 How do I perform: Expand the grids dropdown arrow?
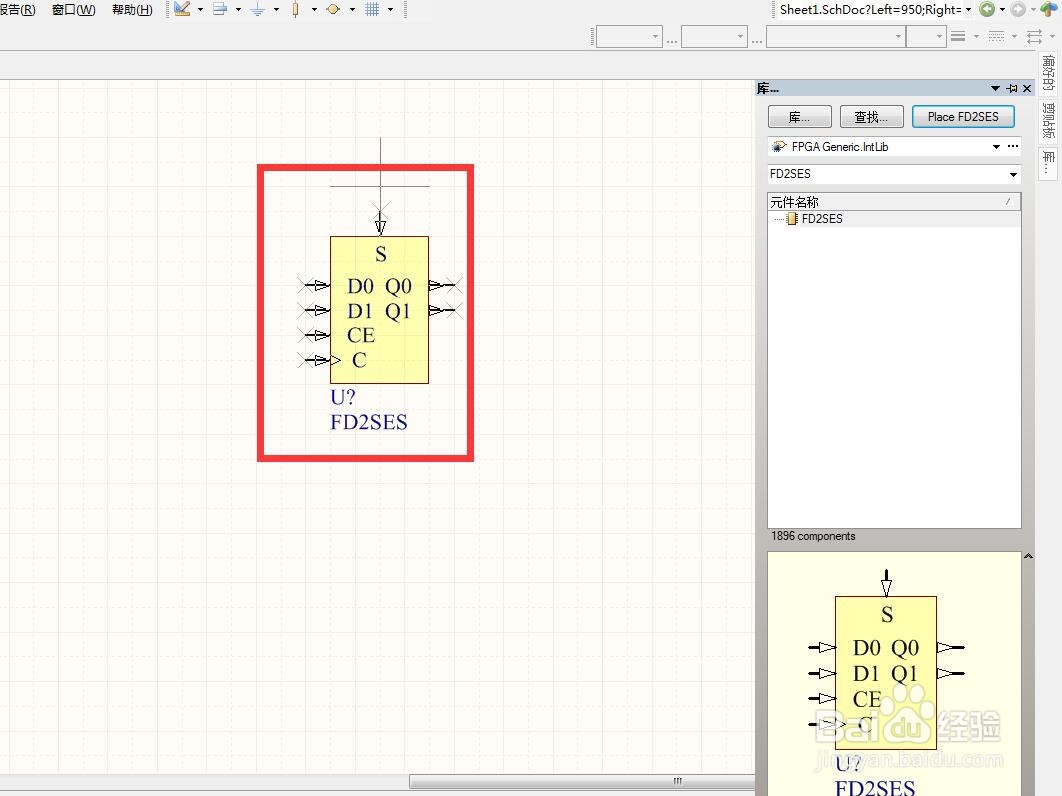390,9
